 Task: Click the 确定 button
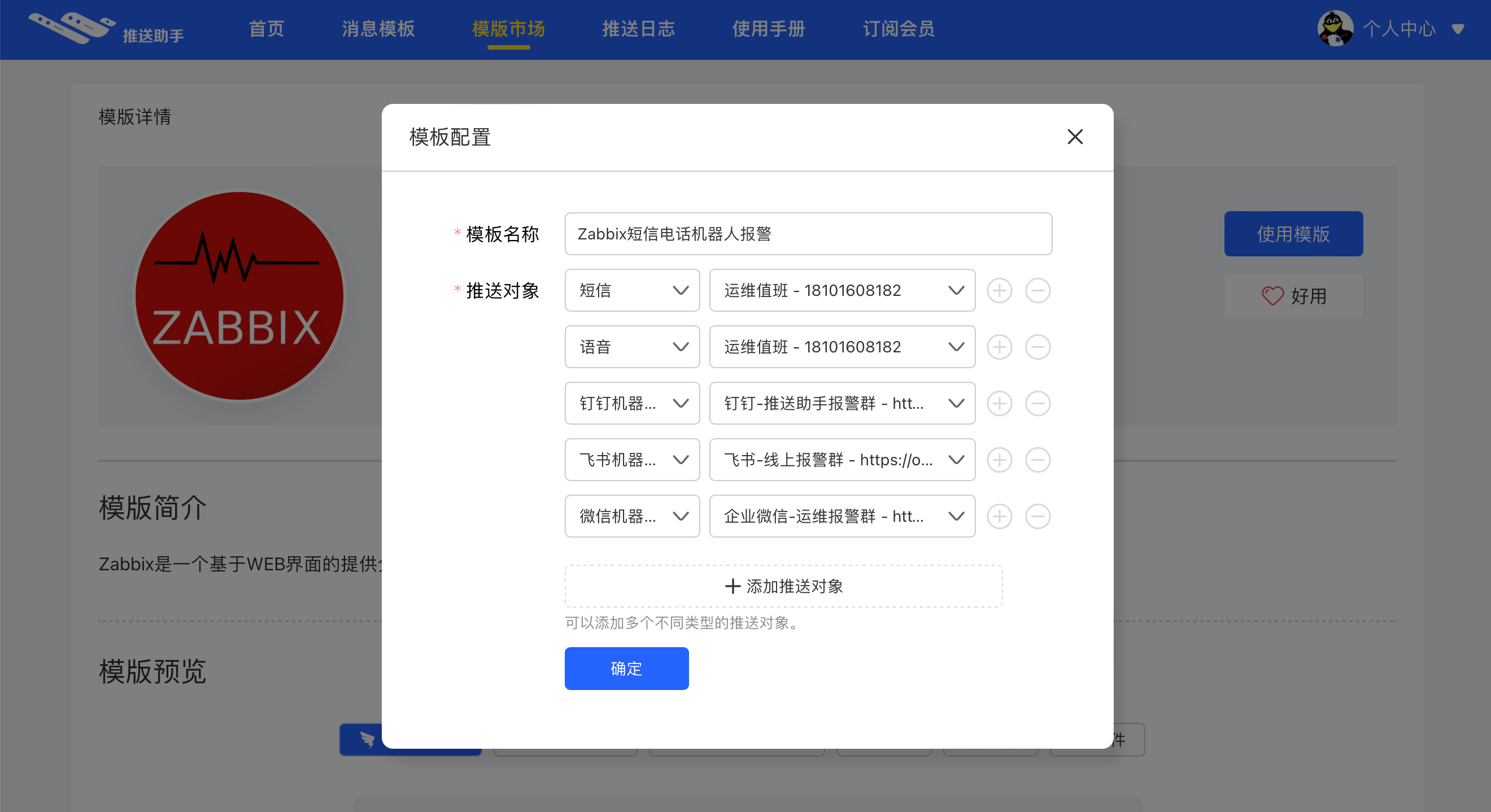pos(626,669)
